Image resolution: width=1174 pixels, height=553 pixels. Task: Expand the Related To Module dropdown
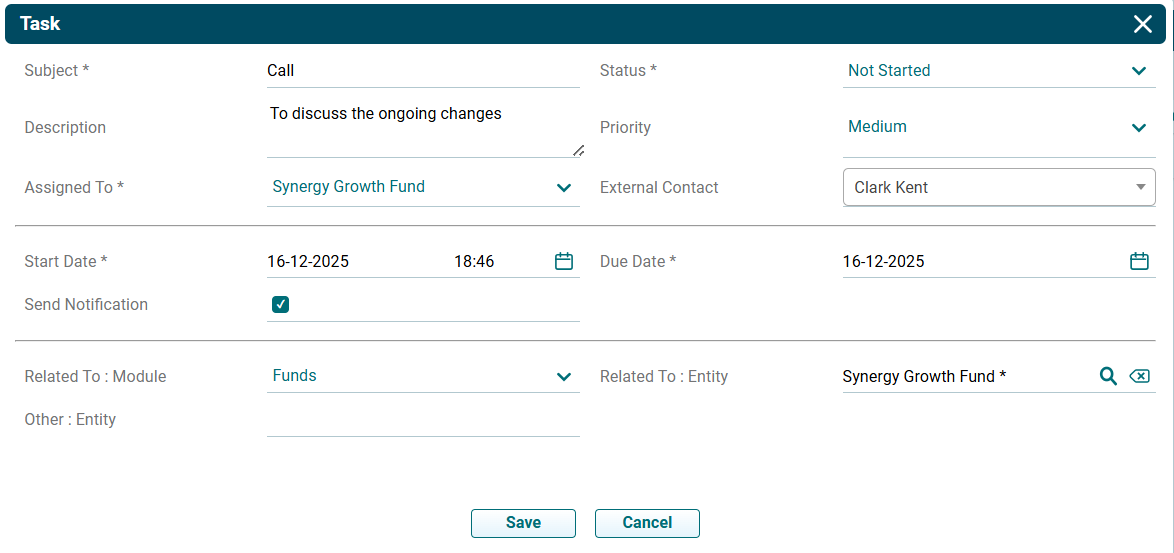click(x=564, y=376)
